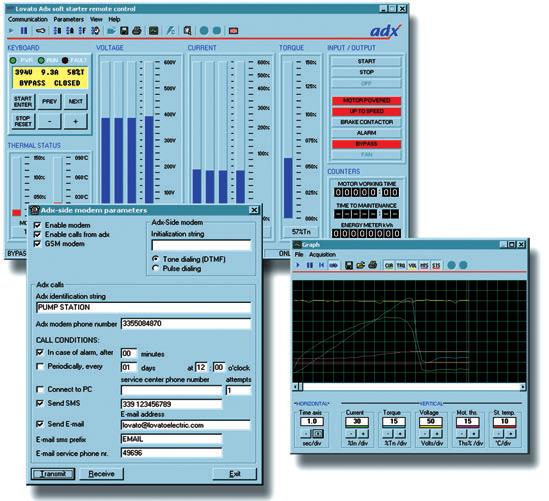
Task: Open the Acquisition menu in the Graph window
Action: click(x=322, y=254)
